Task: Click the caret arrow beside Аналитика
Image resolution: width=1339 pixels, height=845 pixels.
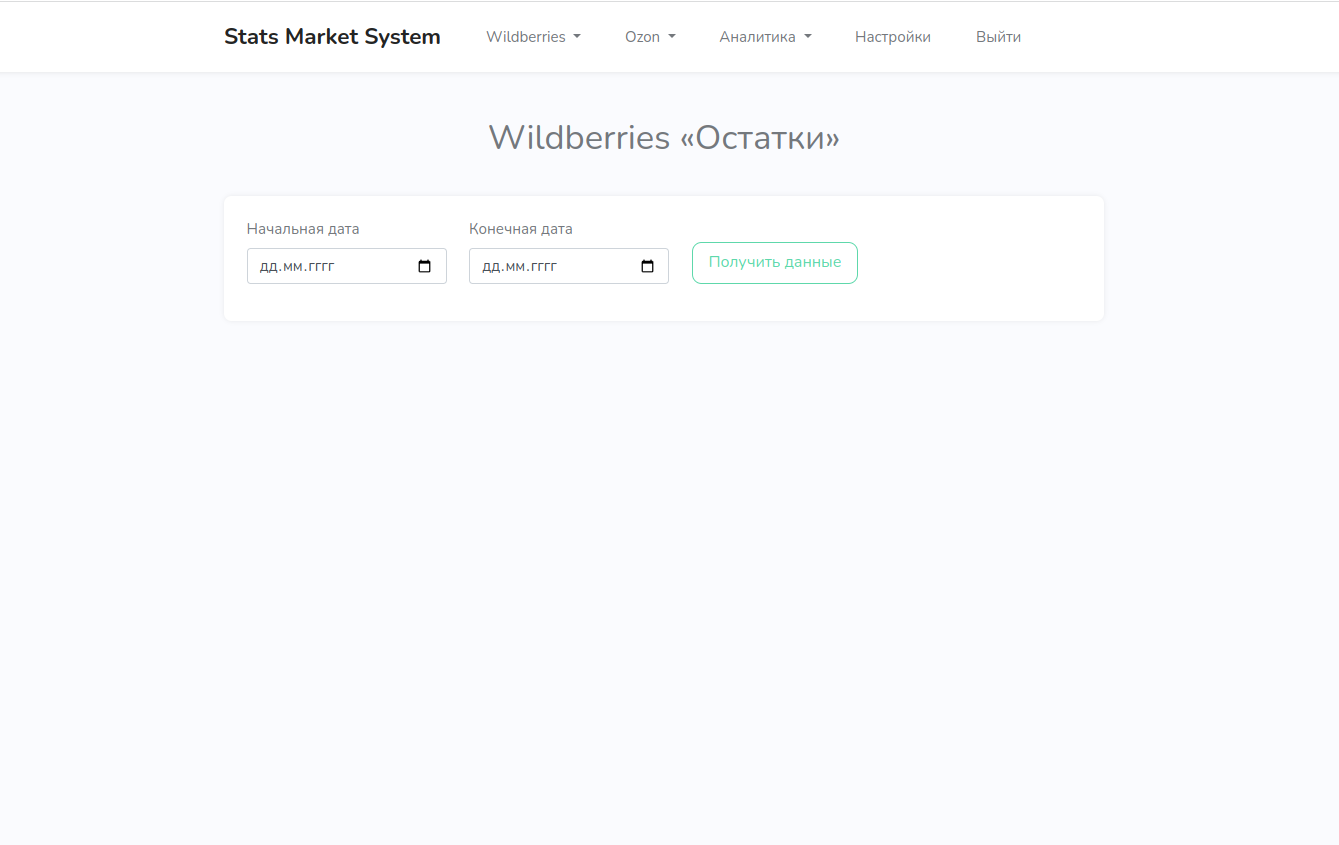Action: 807,37
